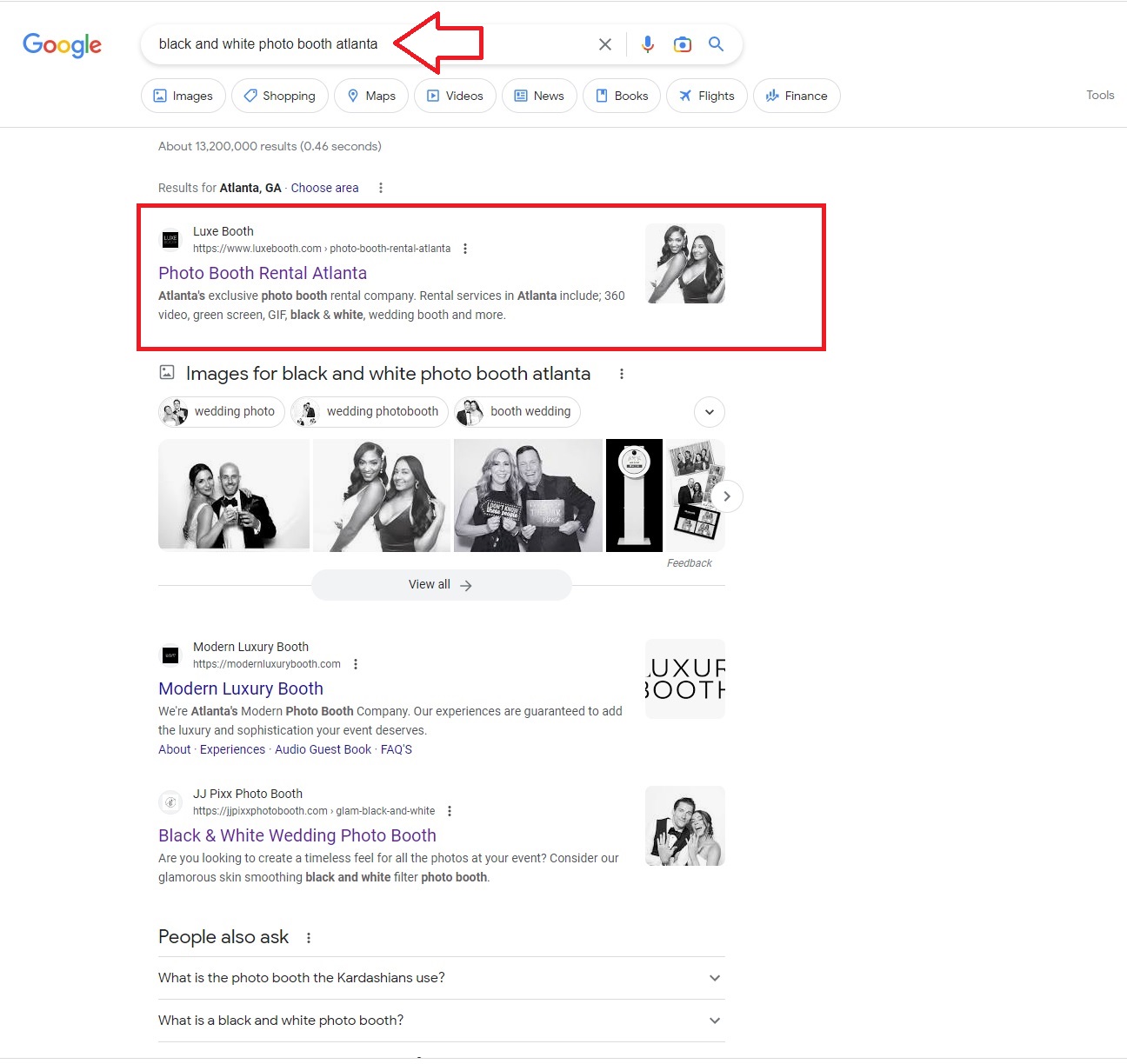Expand more image filter chips with down chevron

pos(710,412)
